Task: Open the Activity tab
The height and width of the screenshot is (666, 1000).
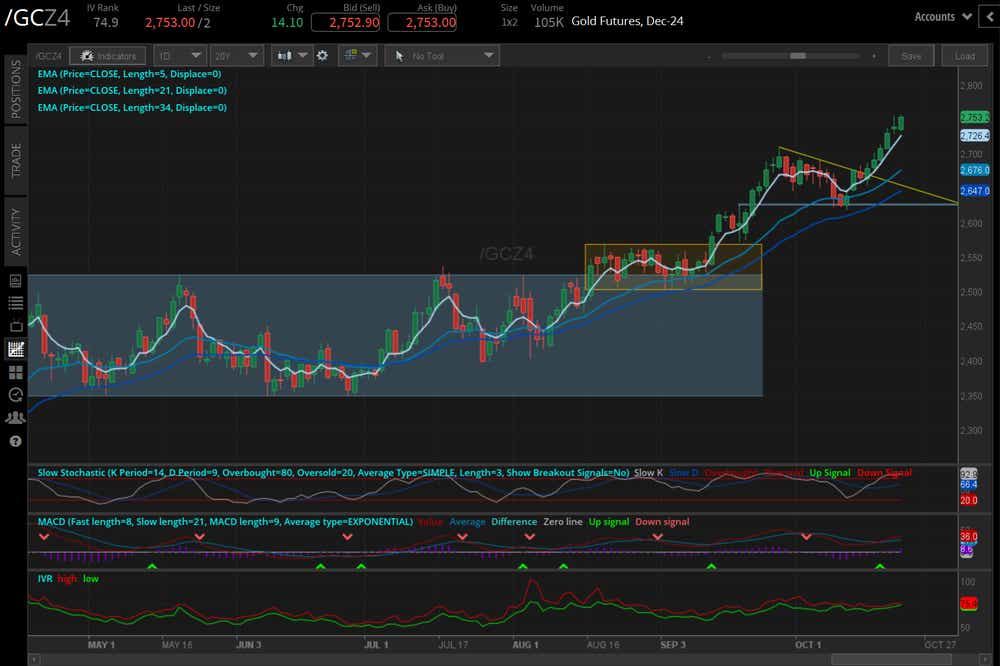Action: (x=15, y=231)
